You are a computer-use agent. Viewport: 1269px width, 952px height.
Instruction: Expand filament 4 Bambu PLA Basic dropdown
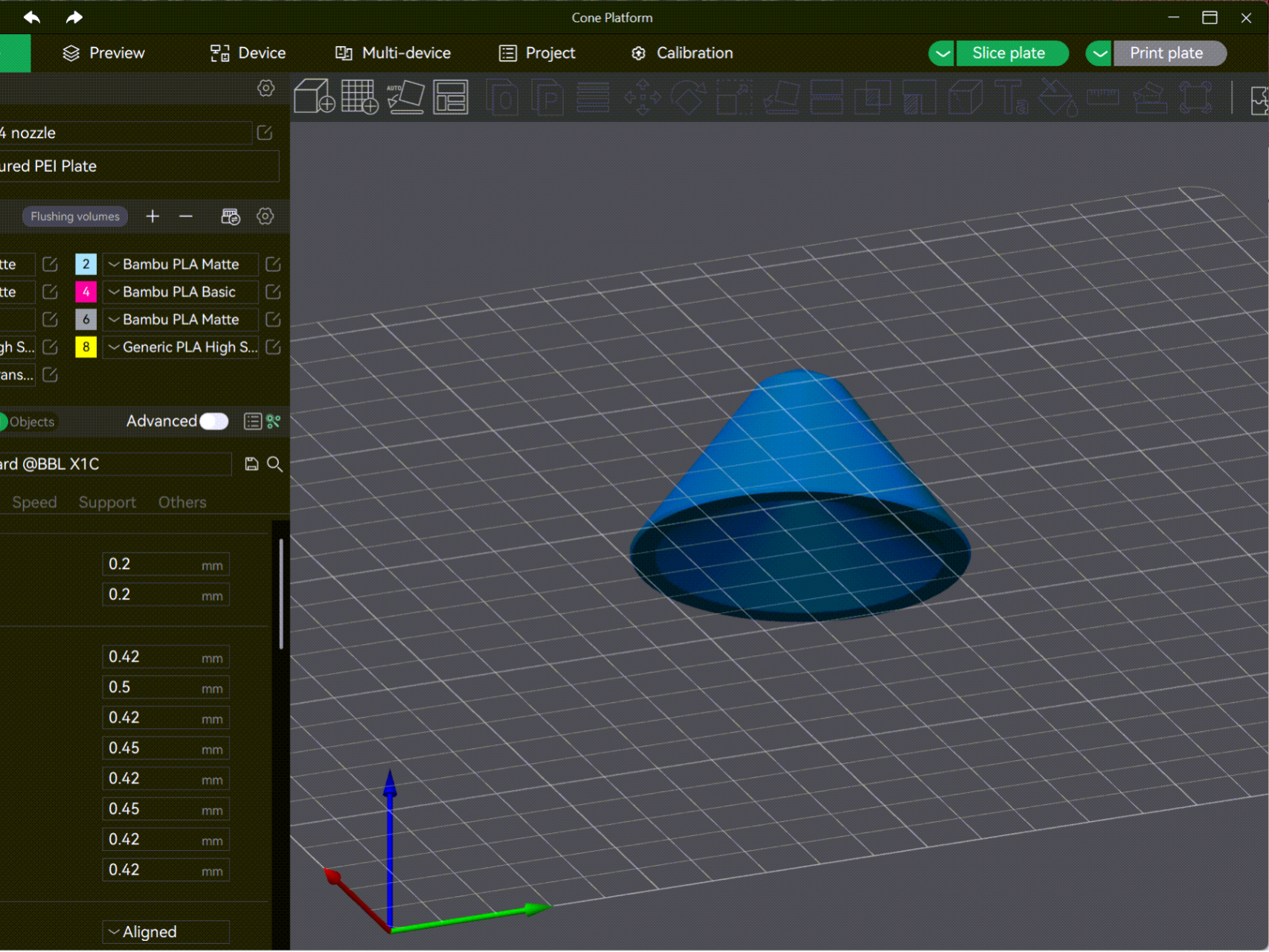pyautogui.click(x=114, y=292)
